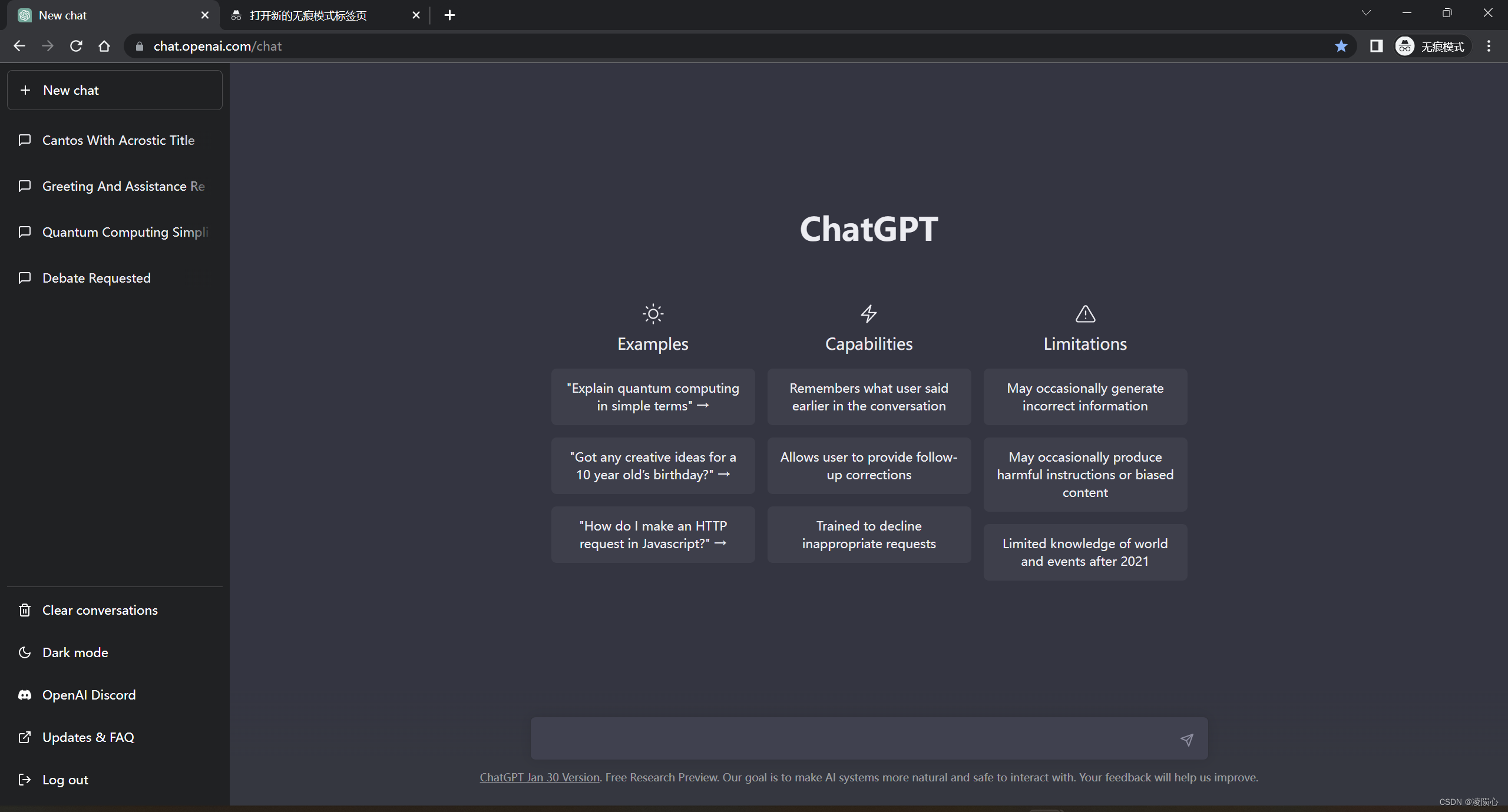Click external-link icon beside Updates & FAQ

pyautogui.click(x=25, y=737)
